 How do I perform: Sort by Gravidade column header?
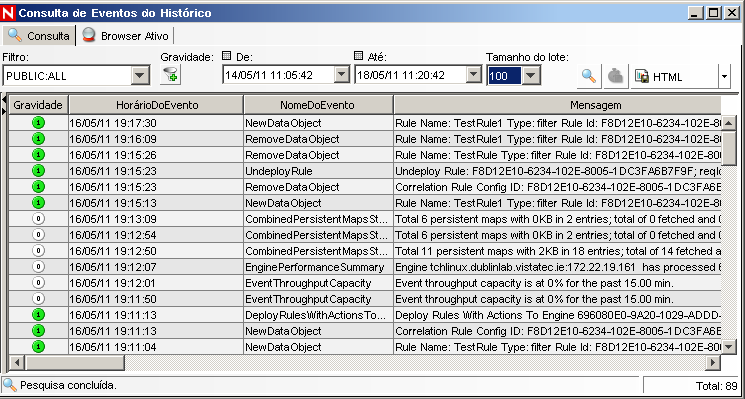click(38, 104)
